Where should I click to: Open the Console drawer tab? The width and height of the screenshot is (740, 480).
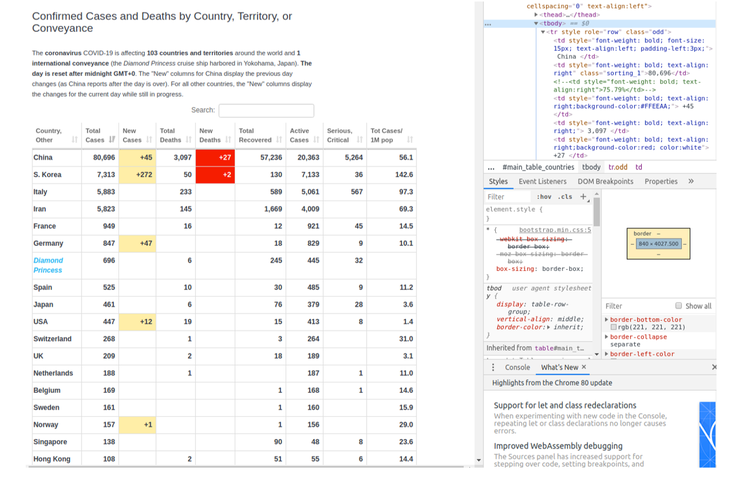517,368
